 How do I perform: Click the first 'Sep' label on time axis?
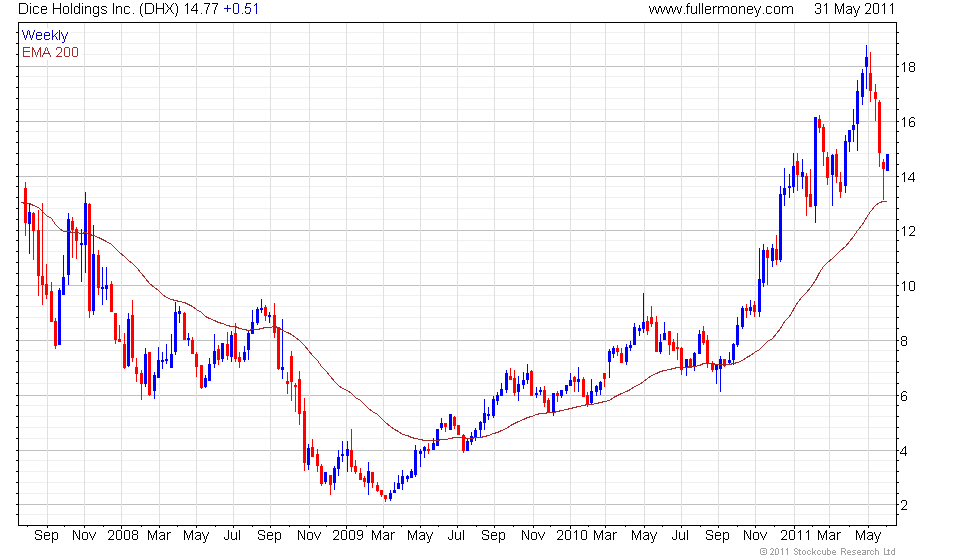click(46, 536)
